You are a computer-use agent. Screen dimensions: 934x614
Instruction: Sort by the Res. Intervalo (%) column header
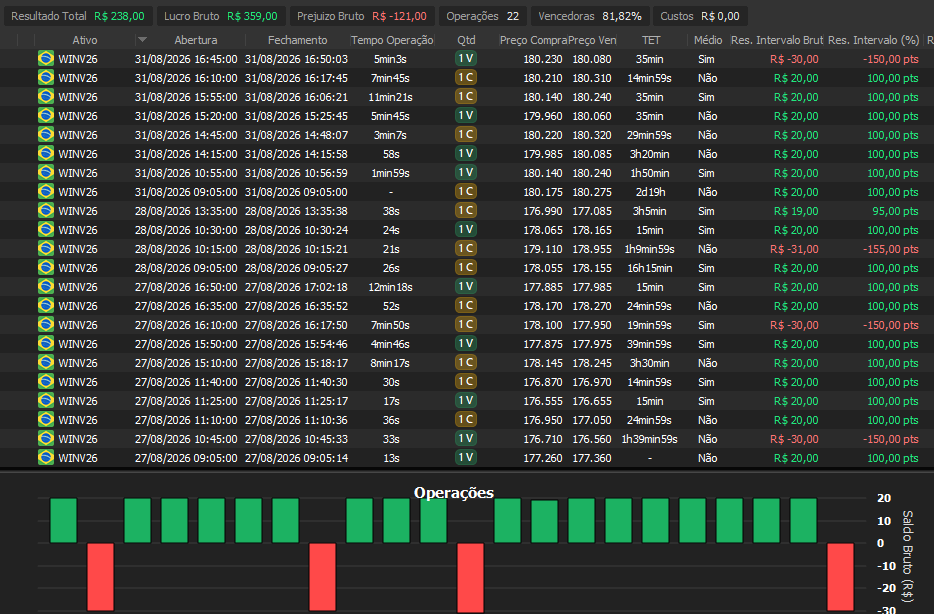(874, 40)
